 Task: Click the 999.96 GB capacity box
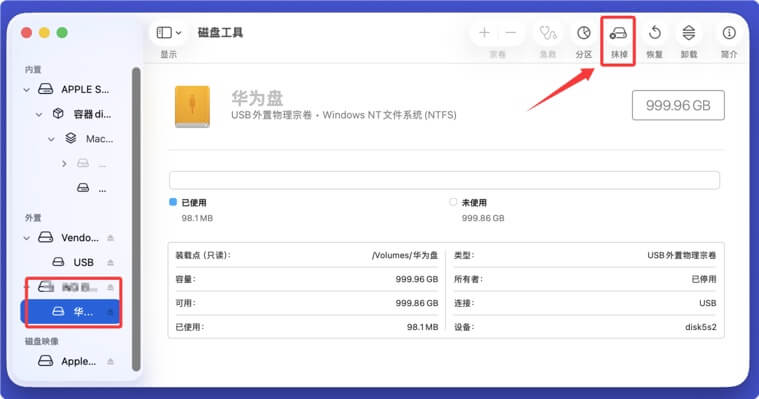(678, 105)
